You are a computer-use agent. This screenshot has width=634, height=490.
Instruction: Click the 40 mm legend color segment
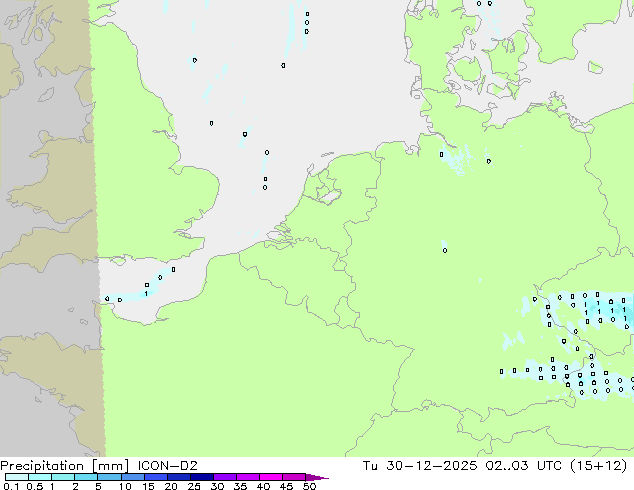click(271, 477)
